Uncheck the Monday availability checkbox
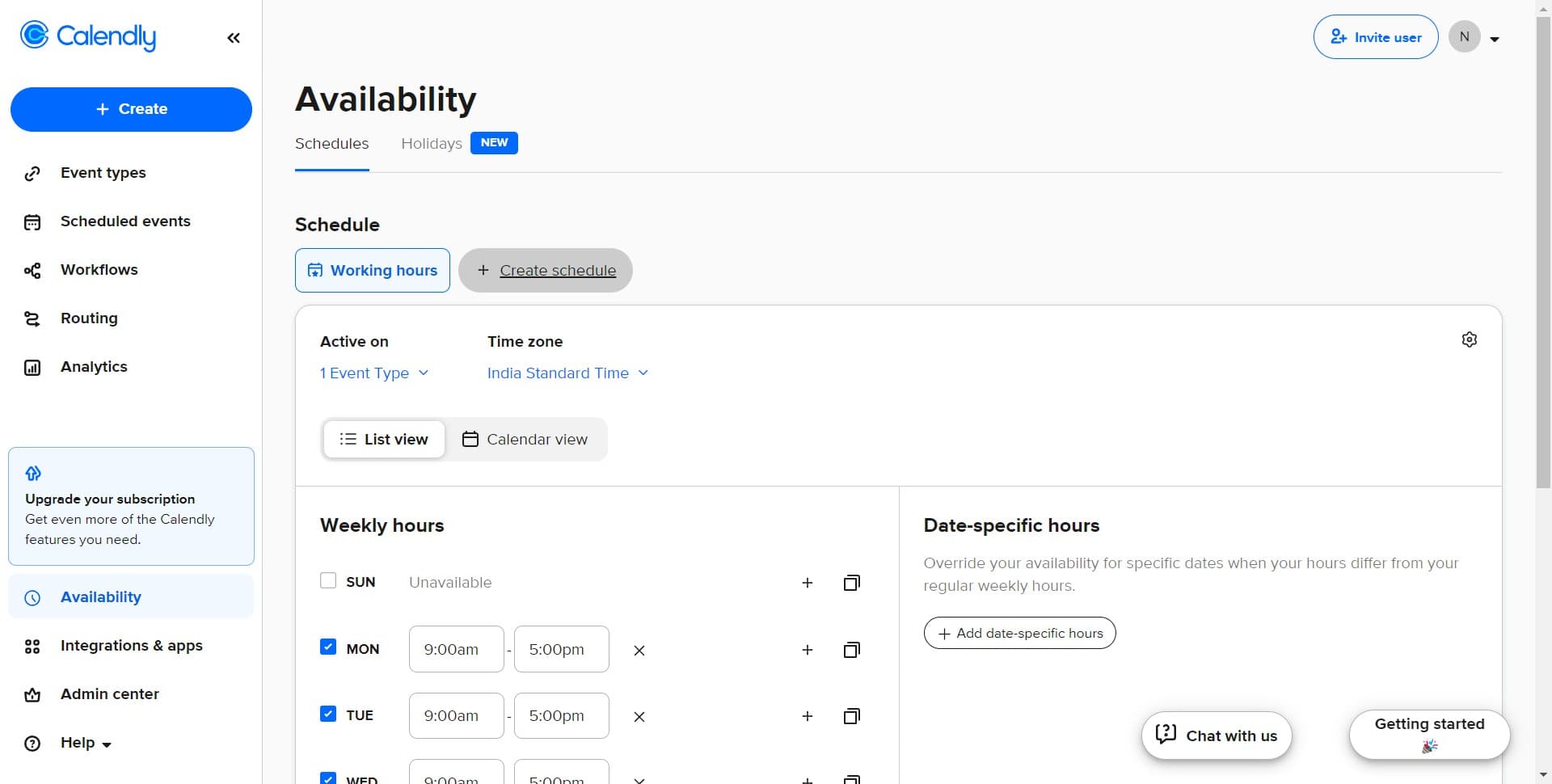 click(x=328, y=647)
